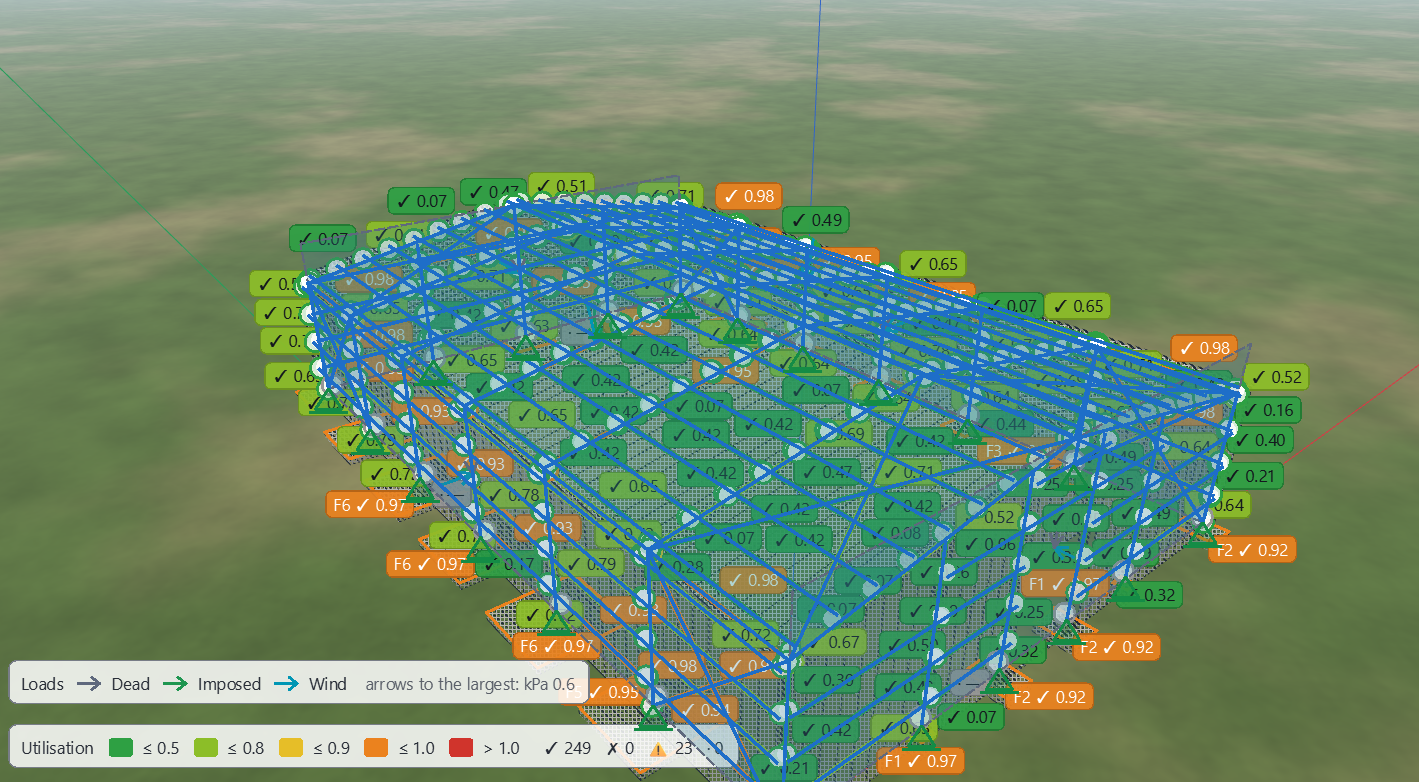Select the red > 1.0 utilisation swatch

461,748
